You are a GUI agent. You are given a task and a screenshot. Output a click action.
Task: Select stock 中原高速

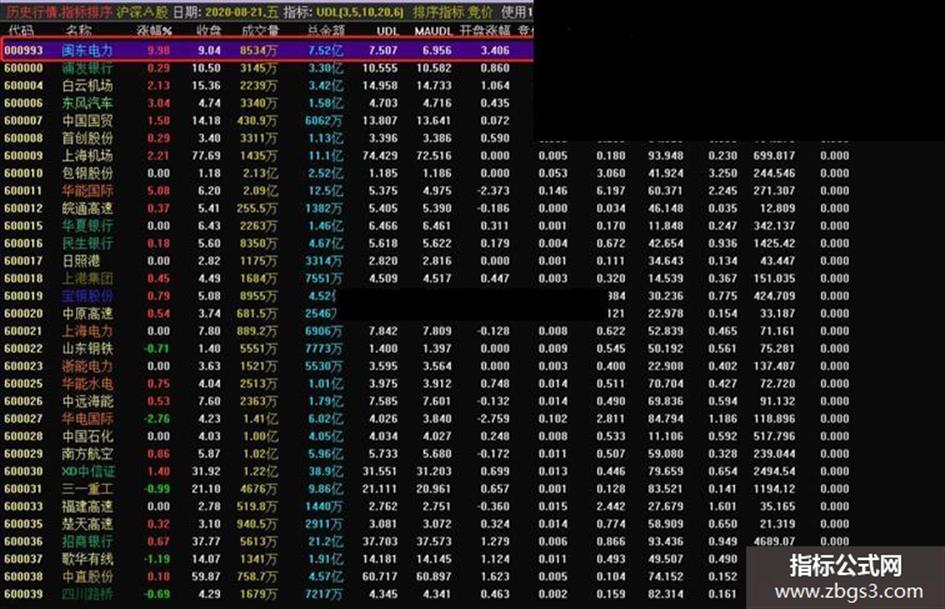pos(87,314)
